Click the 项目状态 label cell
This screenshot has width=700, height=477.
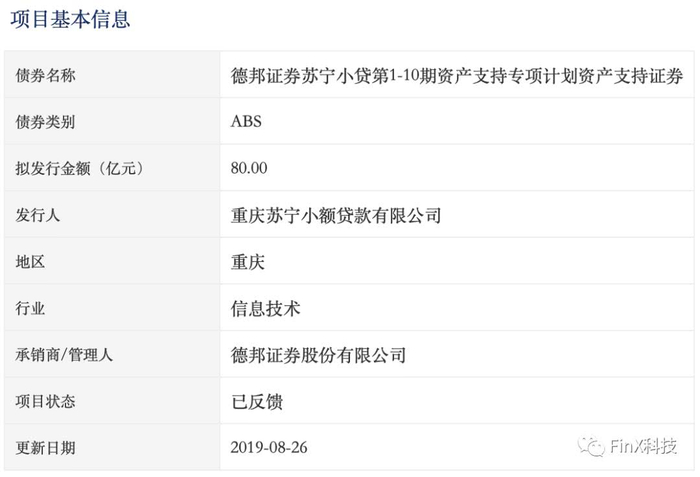(x=112, y=401)
